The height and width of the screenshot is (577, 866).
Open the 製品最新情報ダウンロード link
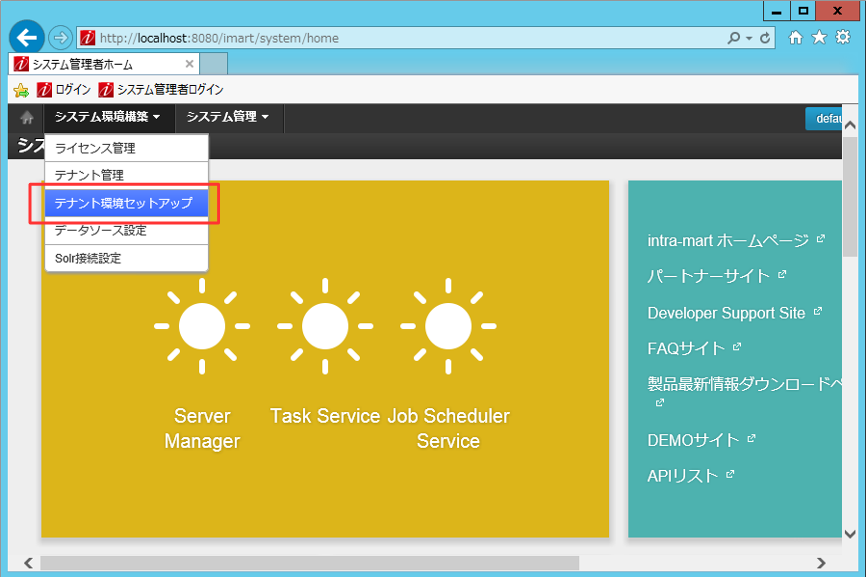coord(744,384)
